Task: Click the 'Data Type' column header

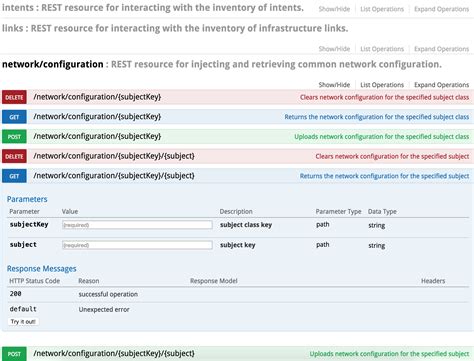Action: [382, 212]
